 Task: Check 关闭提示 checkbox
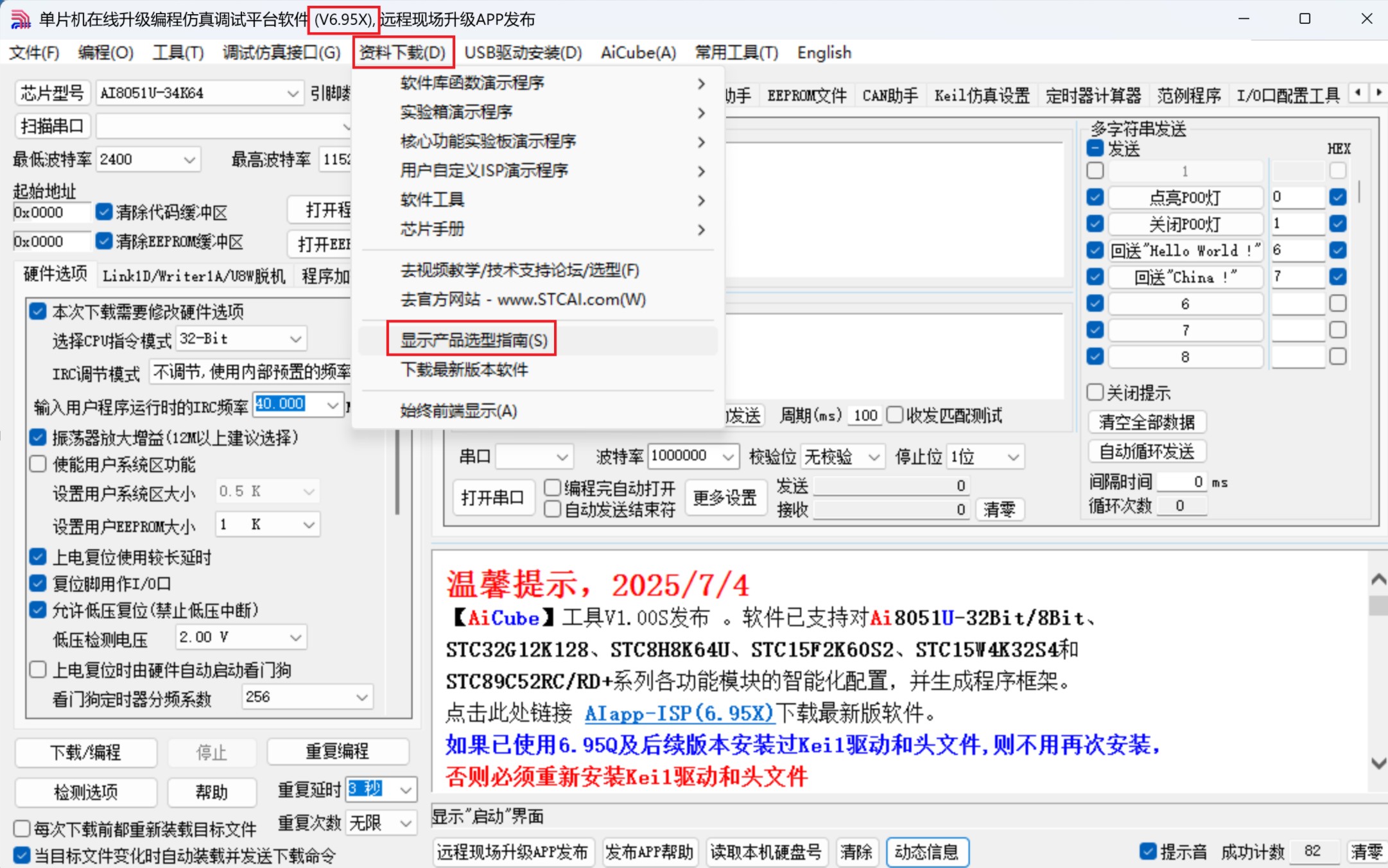1095,392
